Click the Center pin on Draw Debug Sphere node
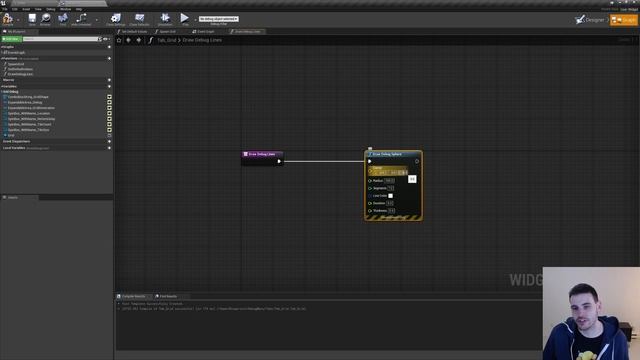Image resolution: width=640 pixels, height=360 pixels. (370, 170)
